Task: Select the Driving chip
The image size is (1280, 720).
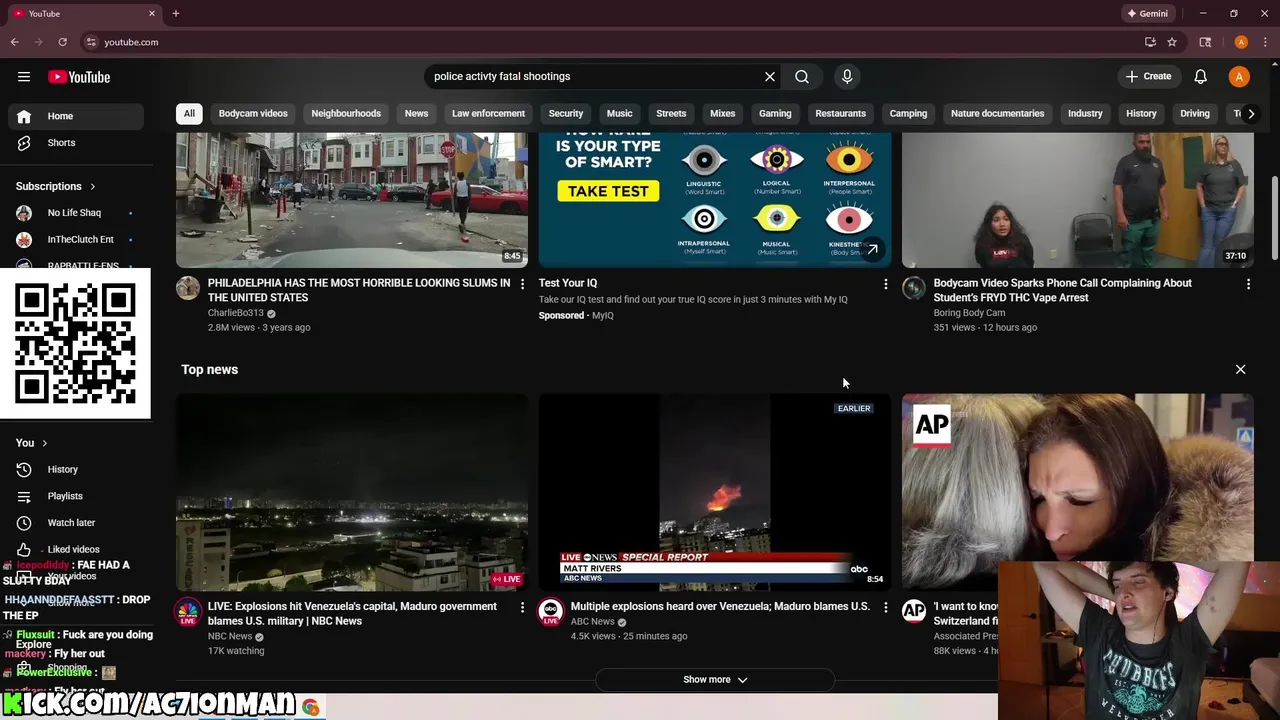Action: click(1195, 114)
